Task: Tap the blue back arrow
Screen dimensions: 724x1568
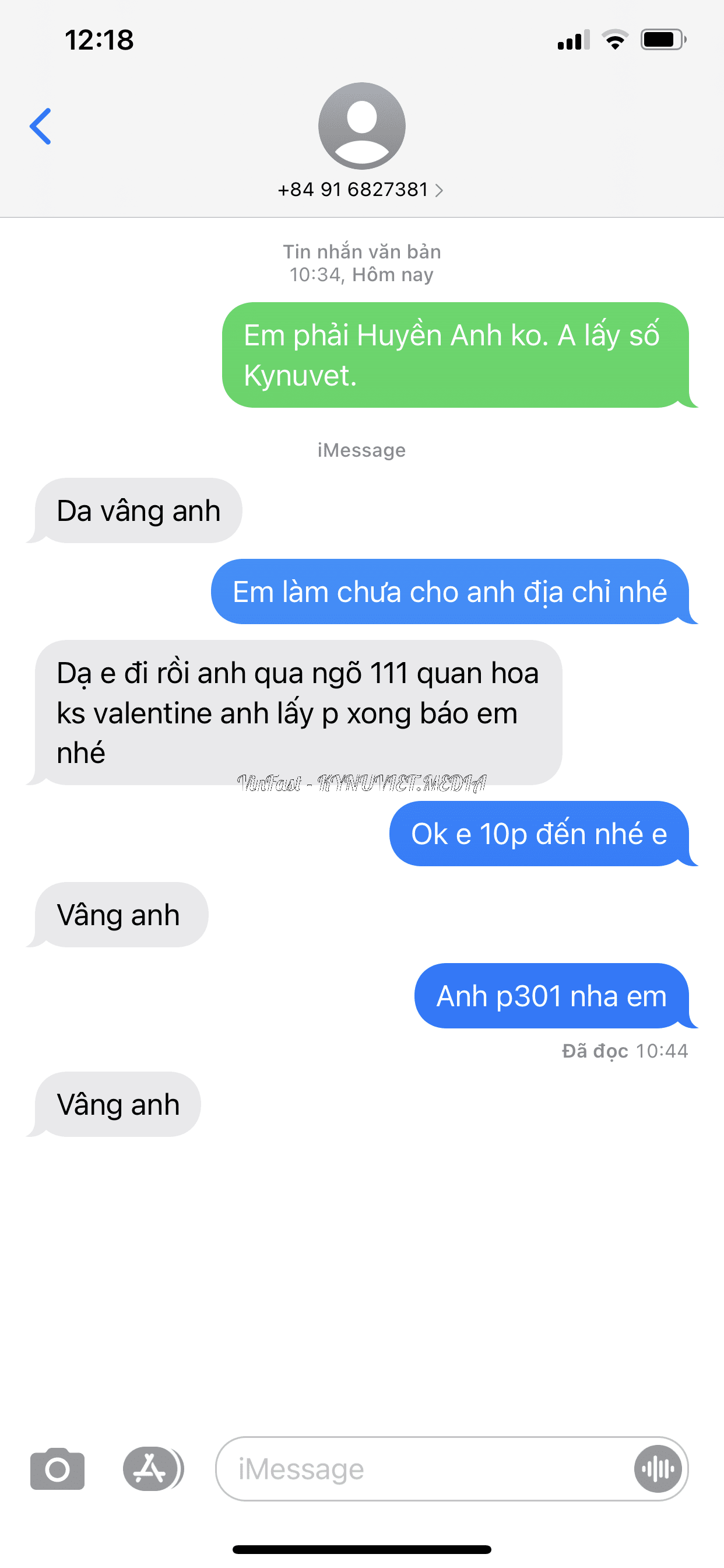Action: point(40,126)
